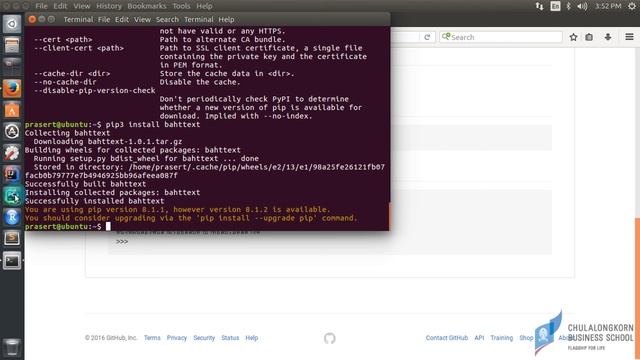This screenshot has width=640, height=360.
Task: Show Firefox bookmarks list clipboard icon
Action: tap(589, 37)
